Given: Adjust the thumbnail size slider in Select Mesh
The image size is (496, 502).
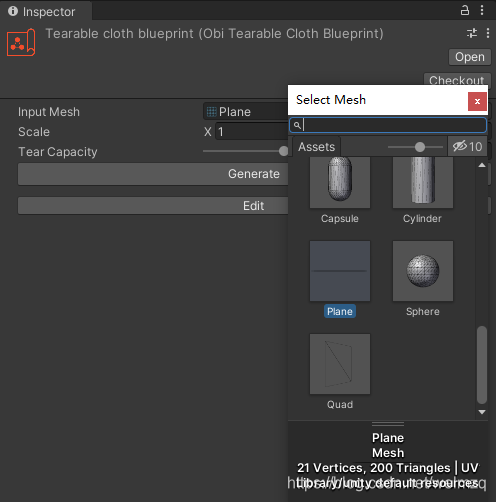Looking at the screenshot, I should (420, 147).
